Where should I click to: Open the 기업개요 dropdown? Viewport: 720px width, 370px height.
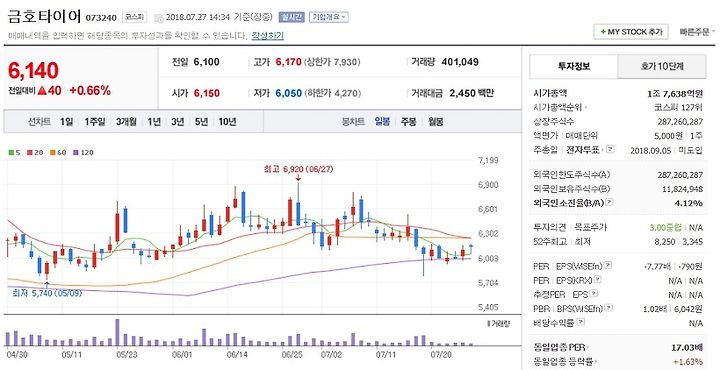point(329,17)
